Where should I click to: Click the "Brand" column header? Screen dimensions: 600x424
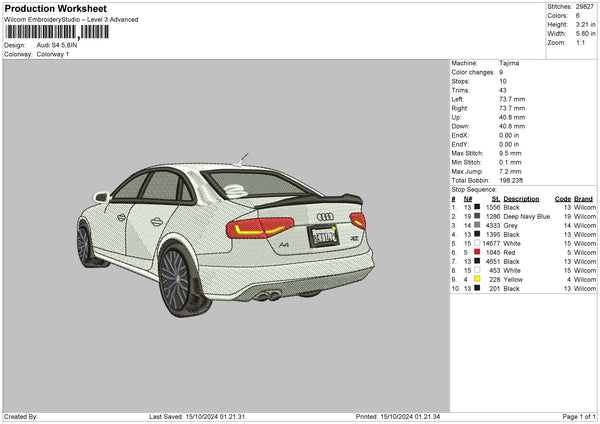tap(583, 199)
